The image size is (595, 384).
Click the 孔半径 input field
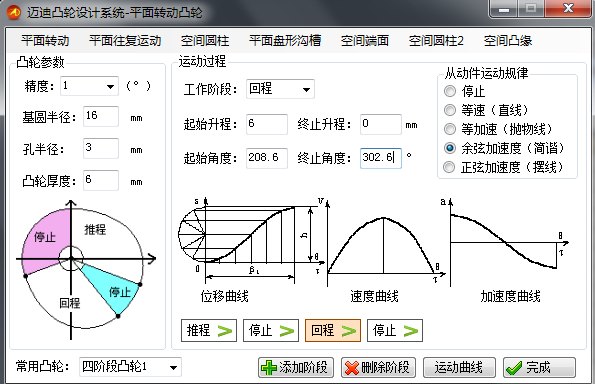point(101,148)
